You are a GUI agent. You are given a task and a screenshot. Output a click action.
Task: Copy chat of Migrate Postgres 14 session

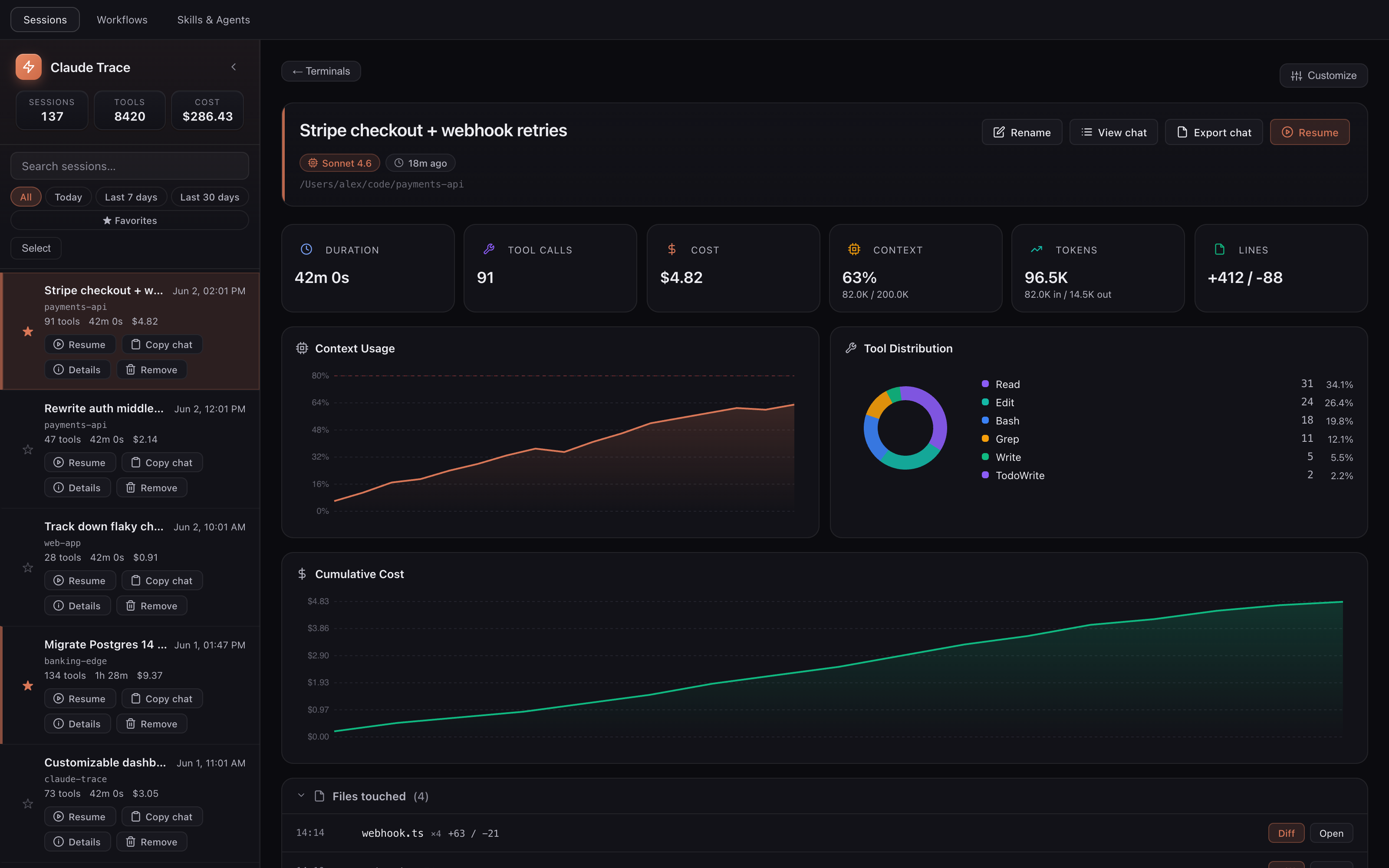pos(162,699)
